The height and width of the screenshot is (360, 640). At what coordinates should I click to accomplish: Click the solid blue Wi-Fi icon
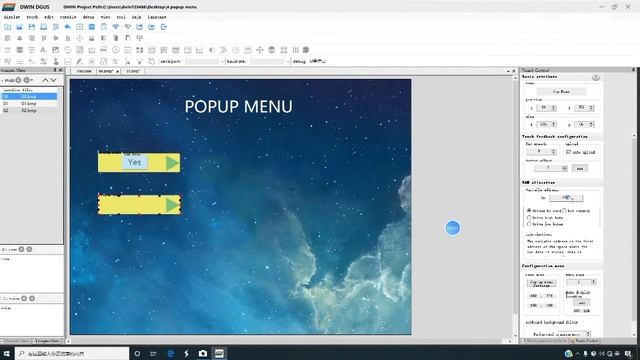tap(116, 27)
